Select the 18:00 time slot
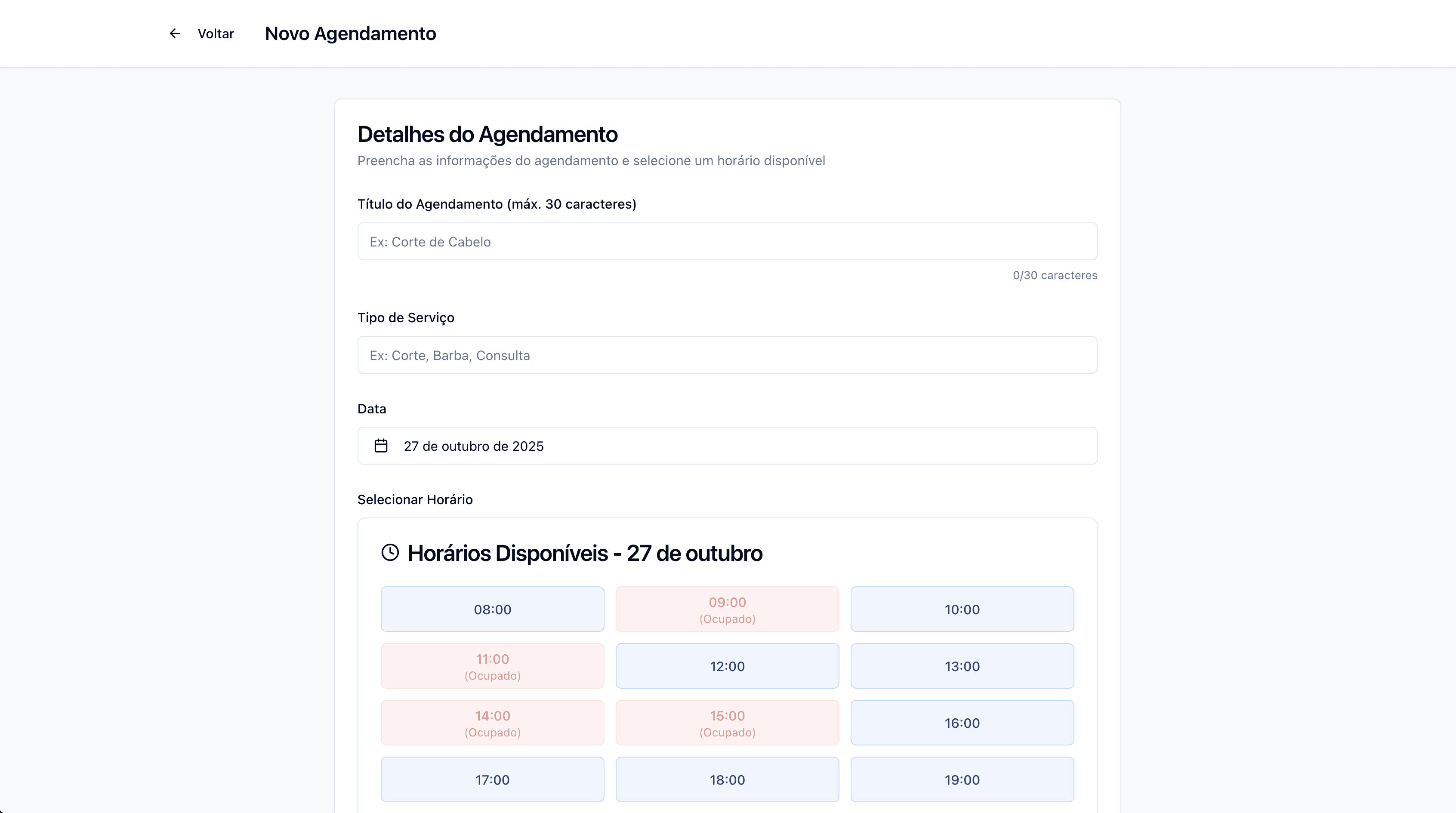 727,780
